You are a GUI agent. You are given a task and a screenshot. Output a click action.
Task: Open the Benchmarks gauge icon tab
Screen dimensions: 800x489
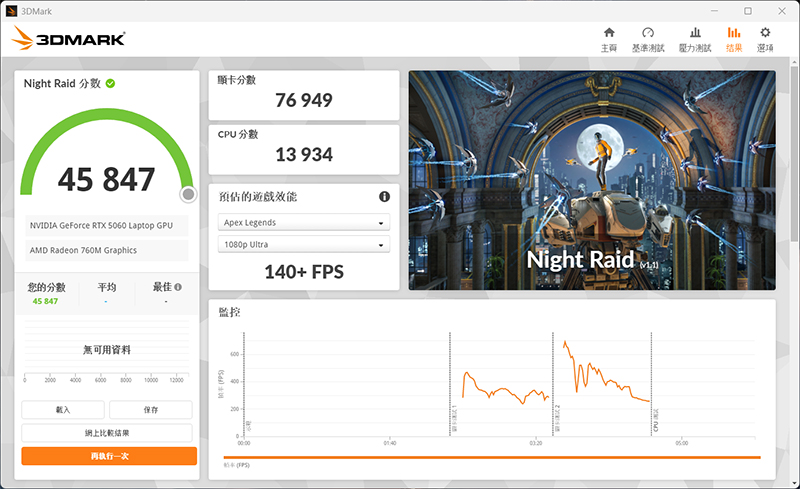point(648,33)
